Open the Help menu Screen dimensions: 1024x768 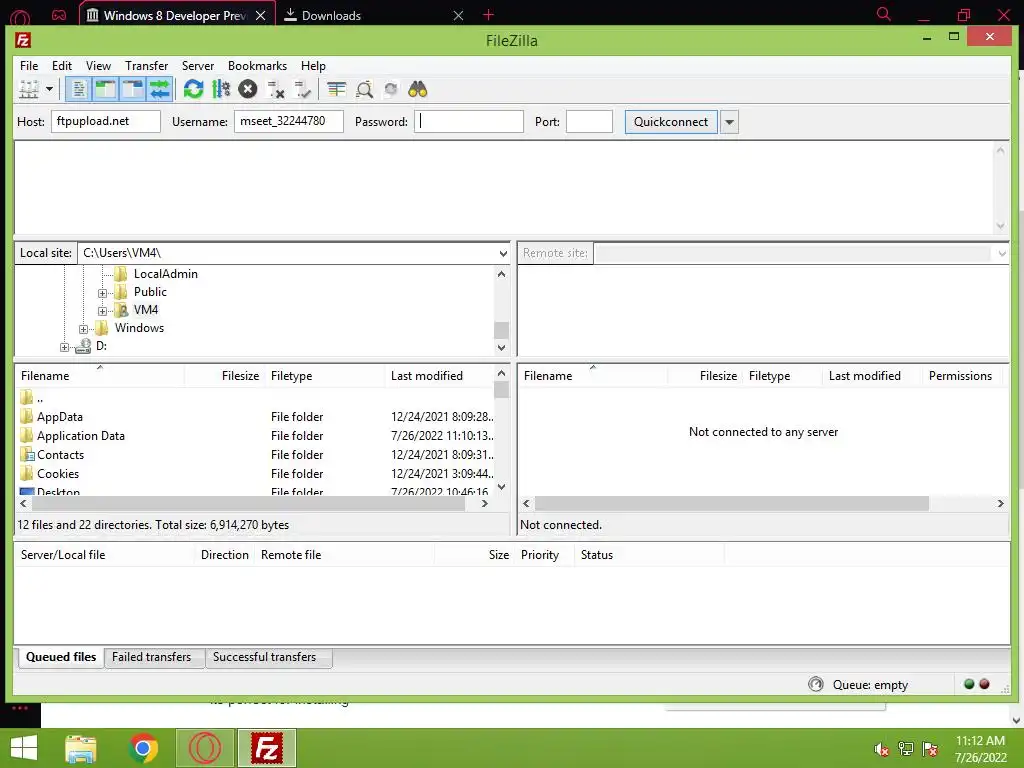click(313, 66)
